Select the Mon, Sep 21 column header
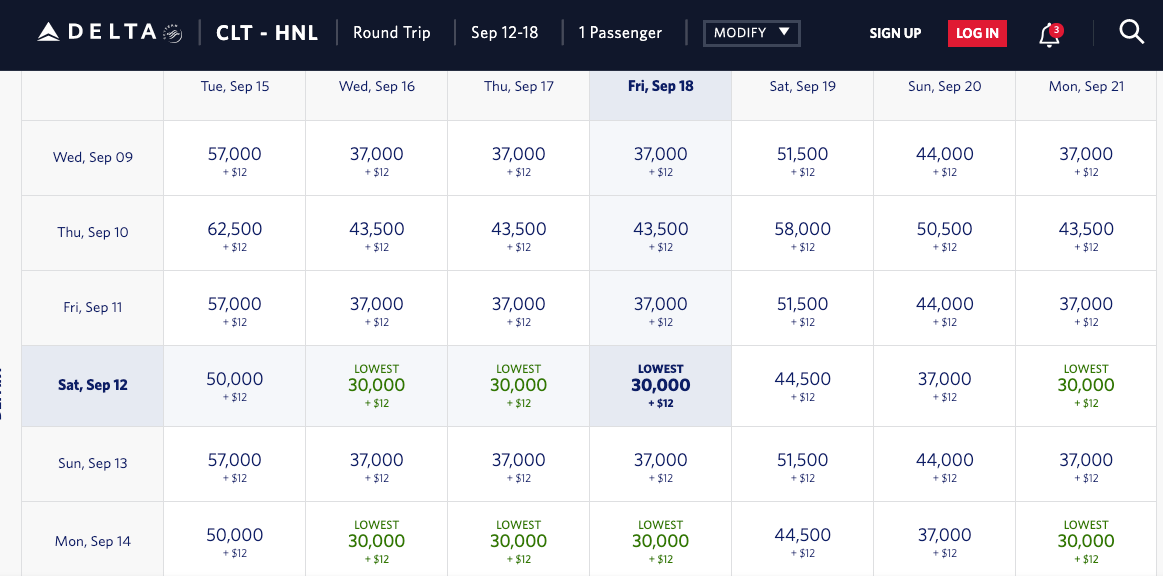Viewport: 1163px width, 580px height. (1086, 86)
